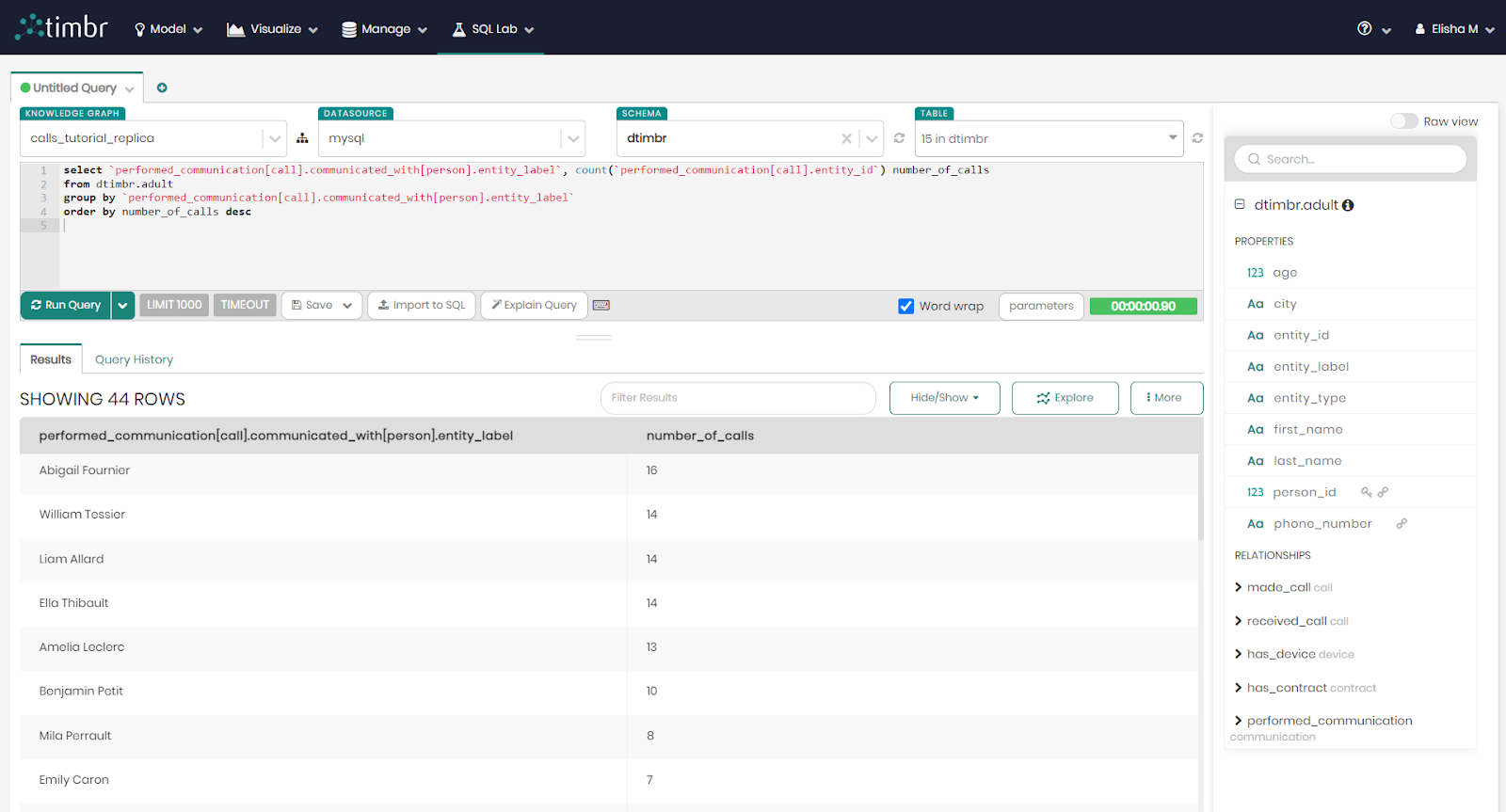Open the Visualize menu
Viewport: 1506px width, 812px height.
(273, 29)
